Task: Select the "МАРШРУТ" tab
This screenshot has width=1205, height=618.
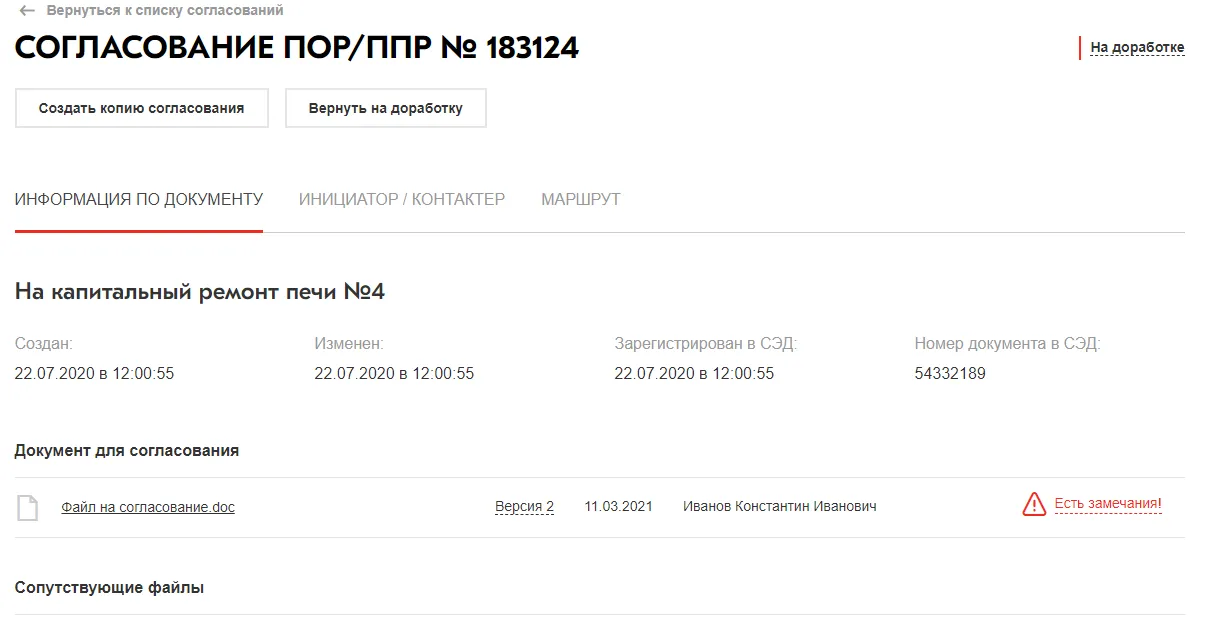Action: [x=581, y=199]
